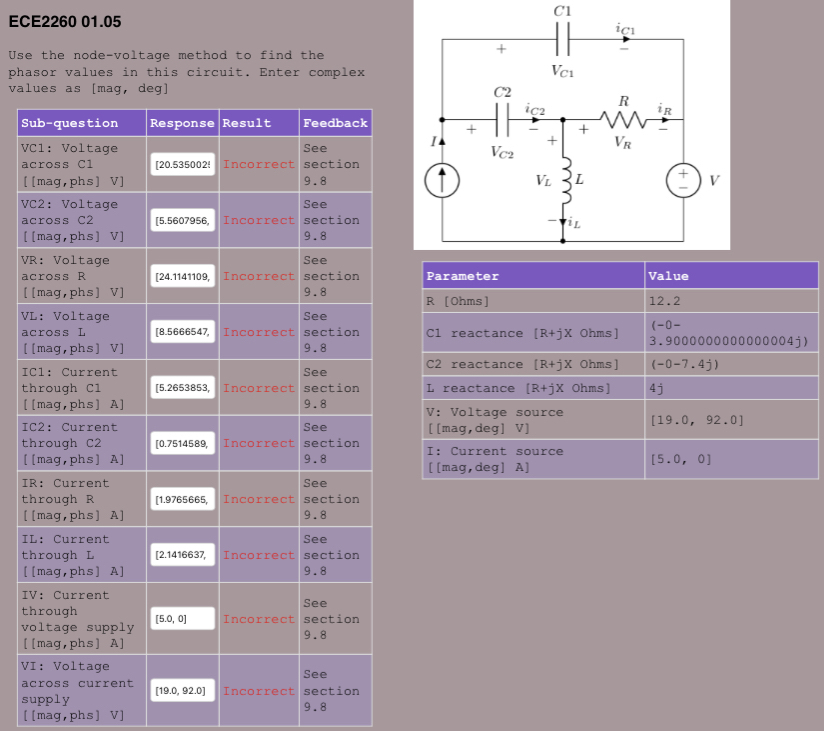Click the C1 capacitor in the circuit diagram
The width and height of the screenshot is (824, 731).
(x=562, y=39)
